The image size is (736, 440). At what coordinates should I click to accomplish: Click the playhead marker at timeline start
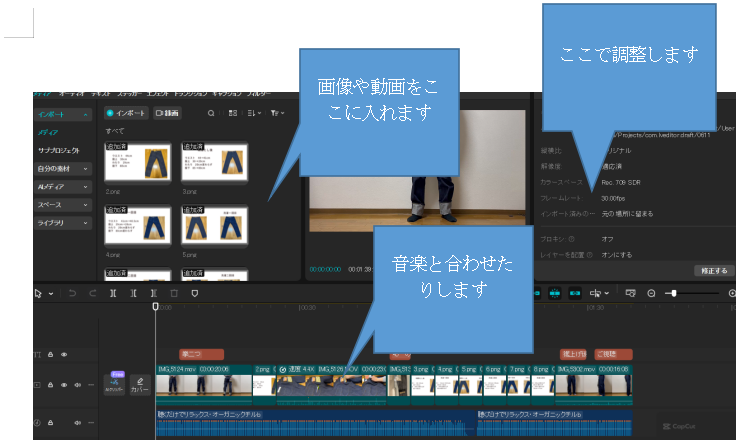(x=155, y=306)
